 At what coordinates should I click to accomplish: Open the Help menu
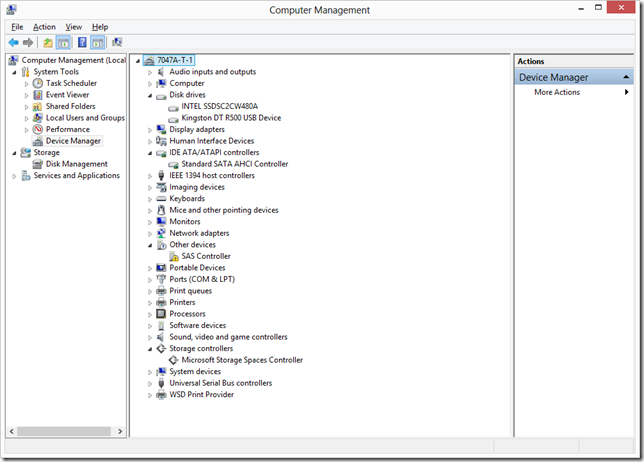100,27
